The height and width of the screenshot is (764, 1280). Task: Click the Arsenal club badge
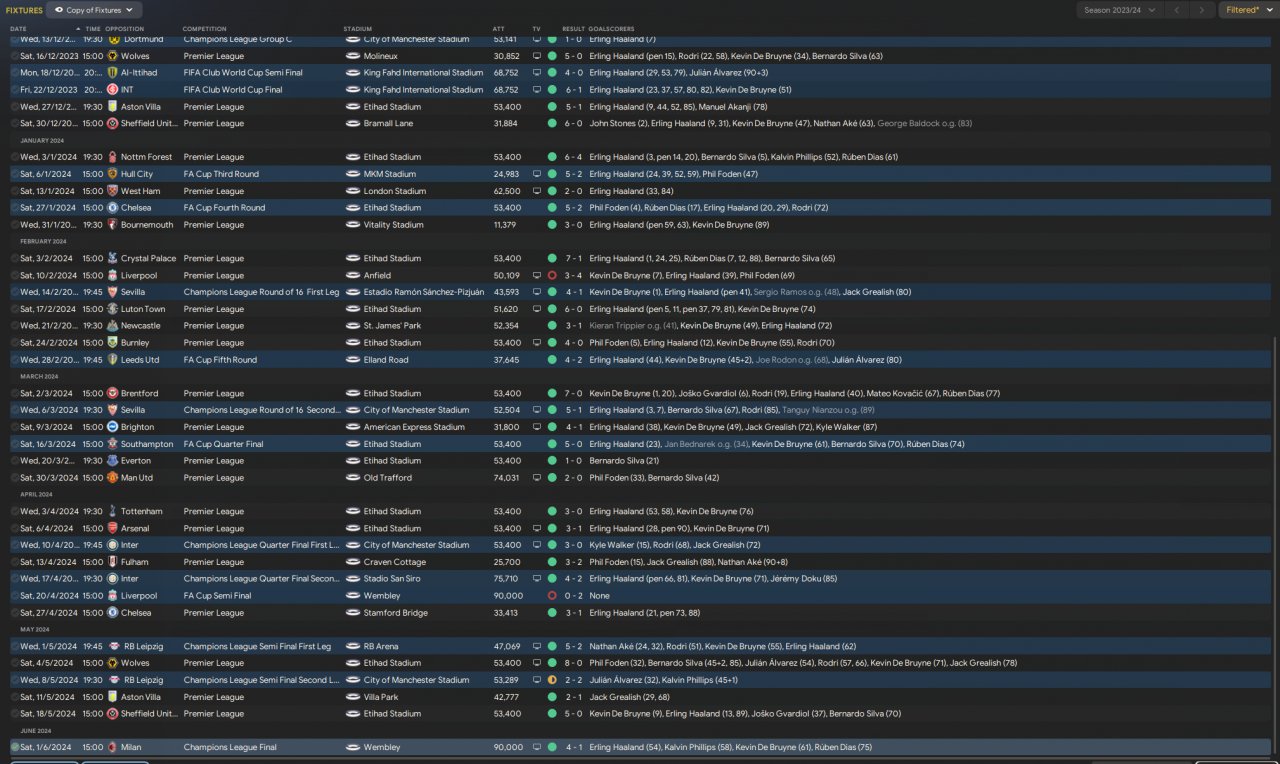113,528
